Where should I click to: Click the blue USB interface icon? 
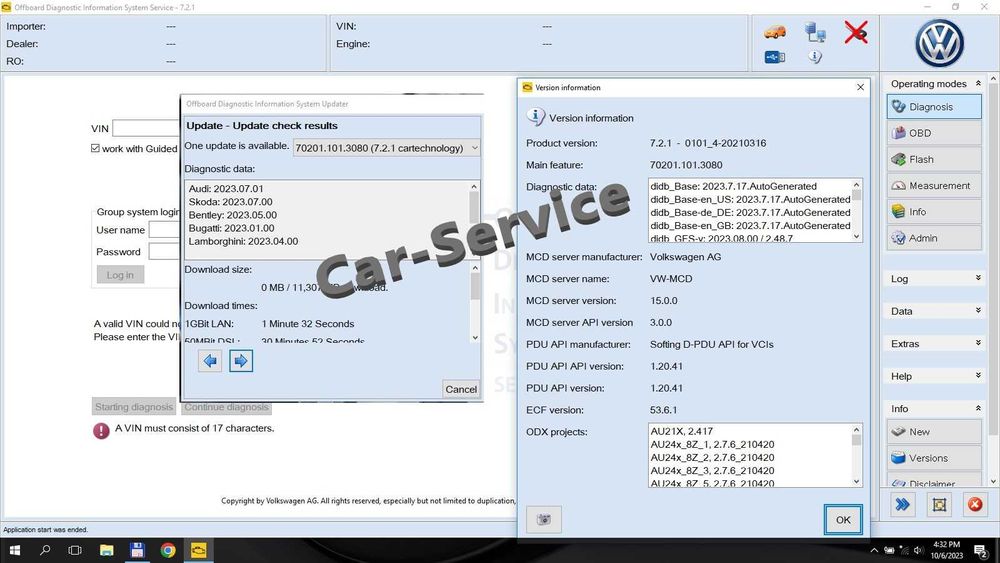[x=774, y=57]
